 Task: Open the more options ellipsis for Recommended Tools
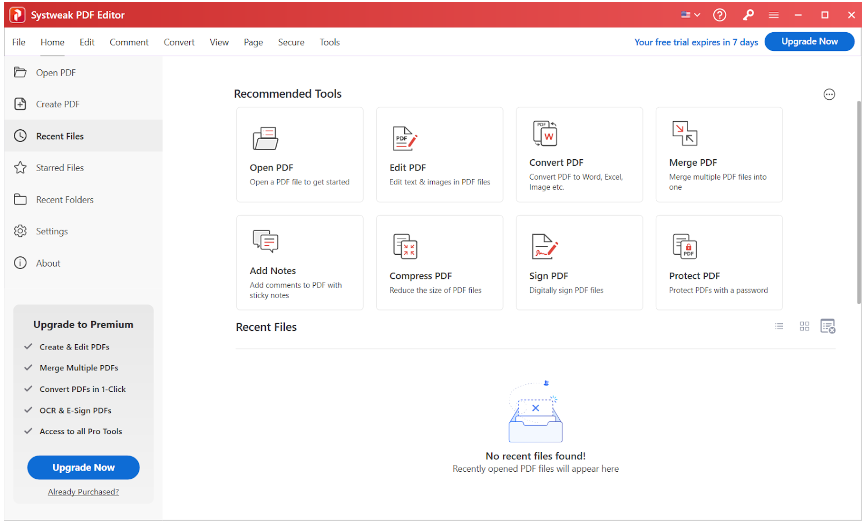pyautogui.click(x=829, y=95)
